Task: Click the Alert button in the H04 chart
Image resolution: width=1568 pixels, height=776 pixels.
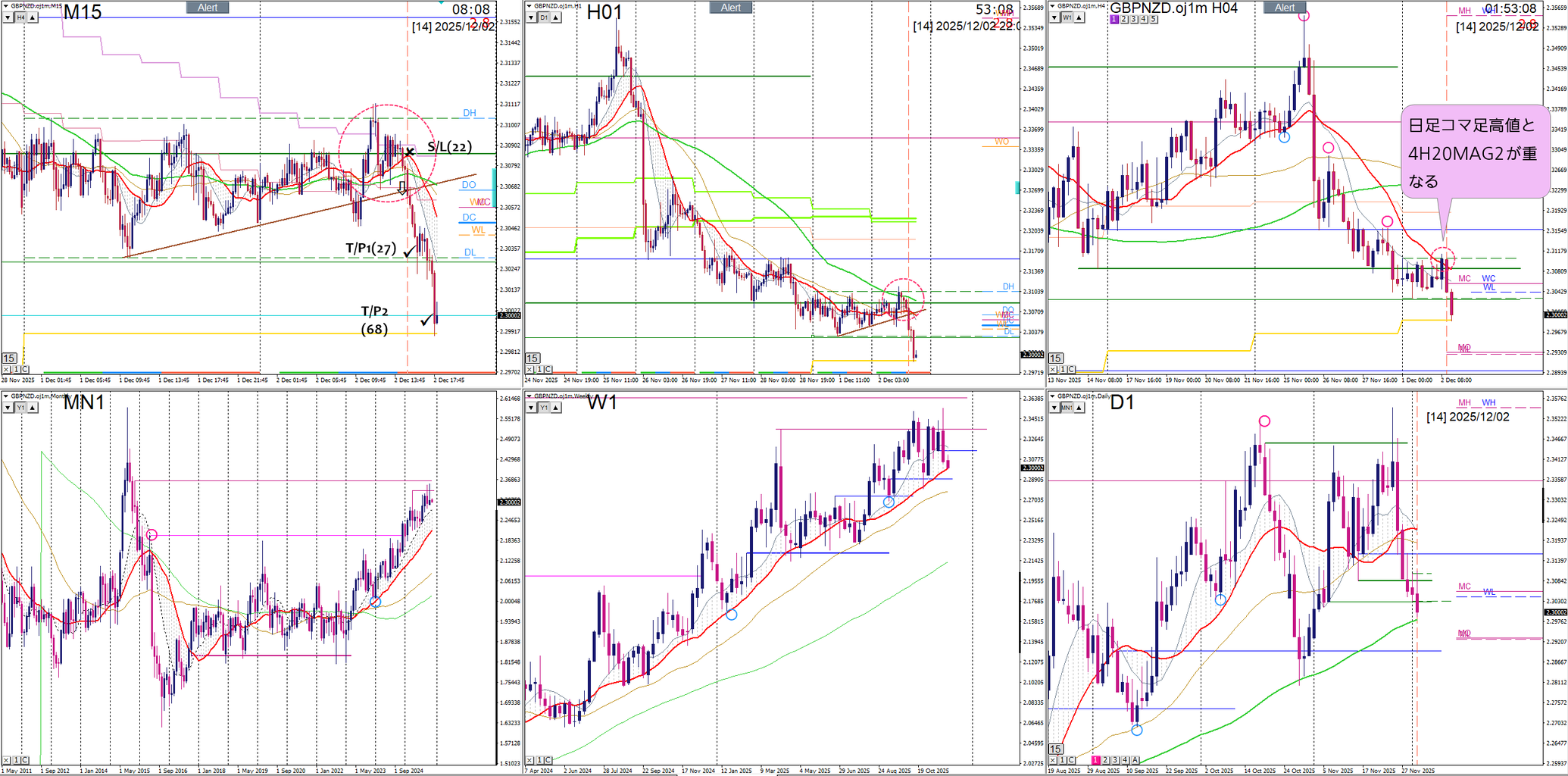Action: tap(1285, 8)
